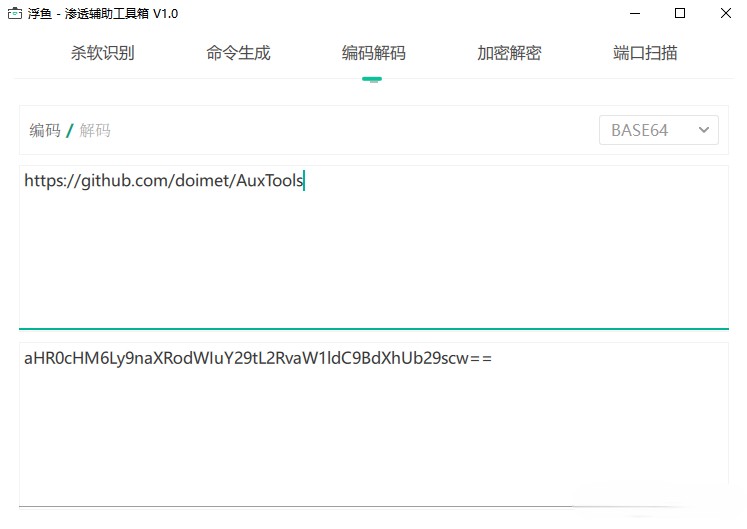Screen dimensions: 747x529
Task: Choose the 编码 mode
Action: click(45, 130)
